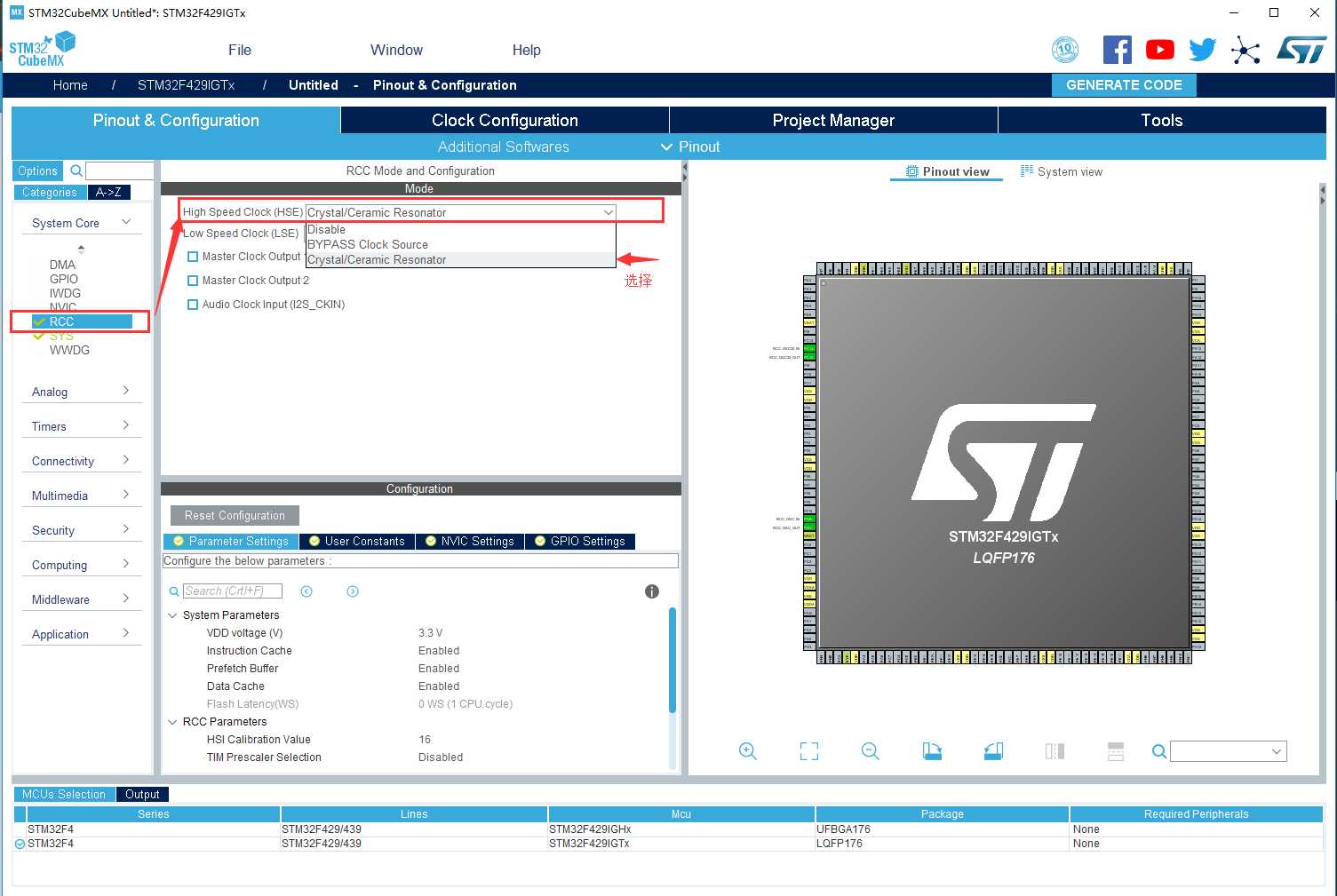This screenshot has height=896, width=1337.
Task: Rotate the chip clockwise icon
Action: (x=932, y=751)
